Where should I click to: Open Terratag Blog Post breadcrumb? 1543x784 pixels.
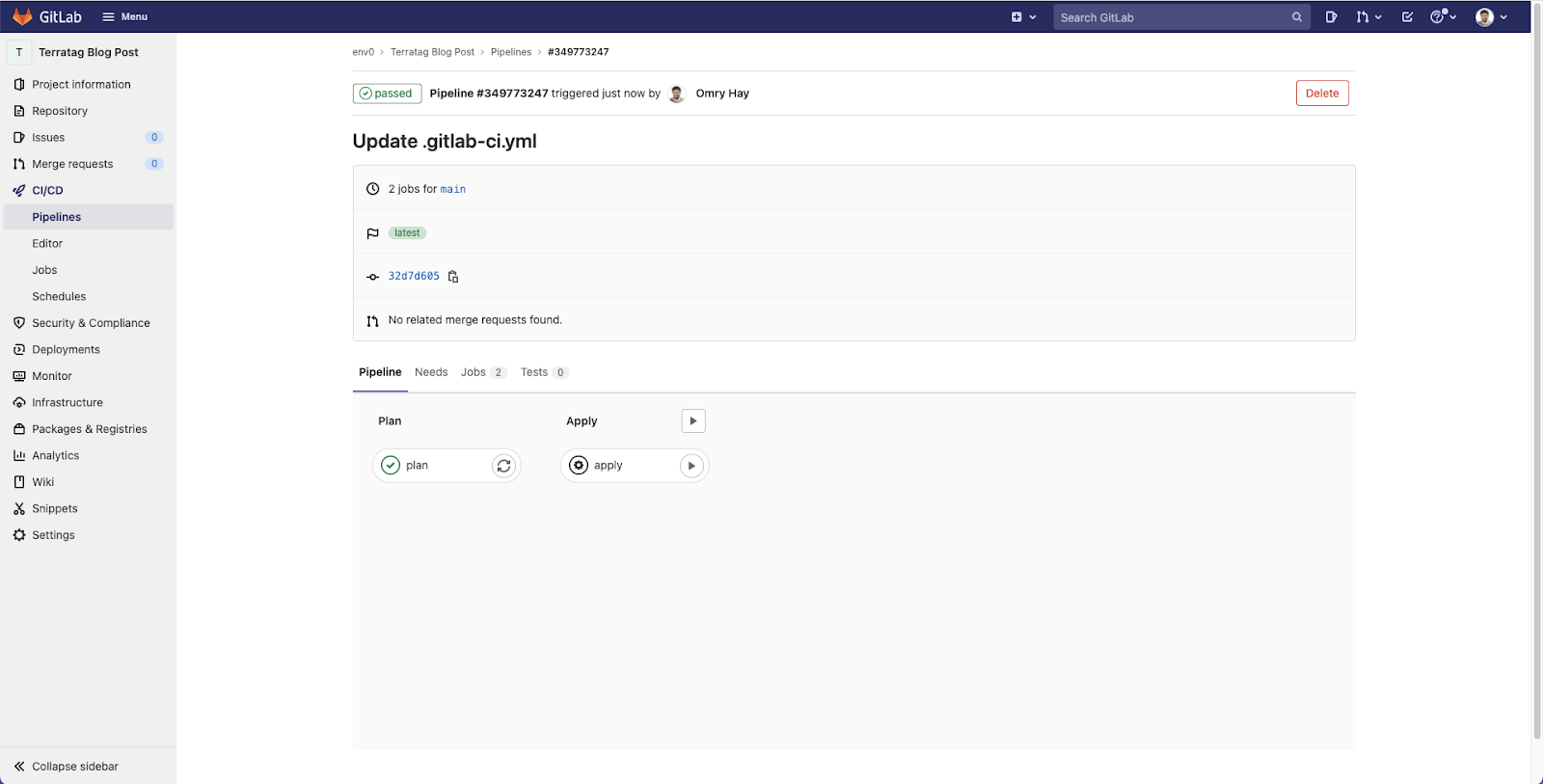click(x=432, y=52)
